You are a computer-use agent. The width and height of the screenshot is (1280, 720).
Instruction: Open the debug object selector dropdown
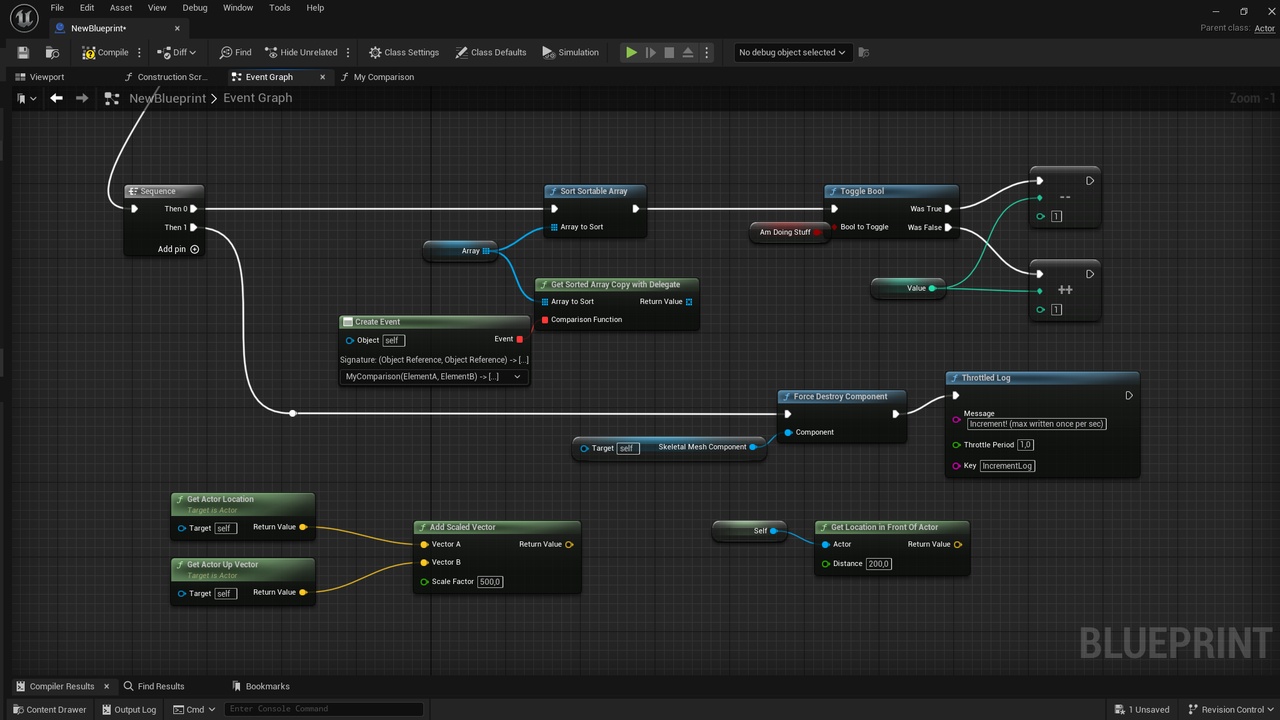792,52
